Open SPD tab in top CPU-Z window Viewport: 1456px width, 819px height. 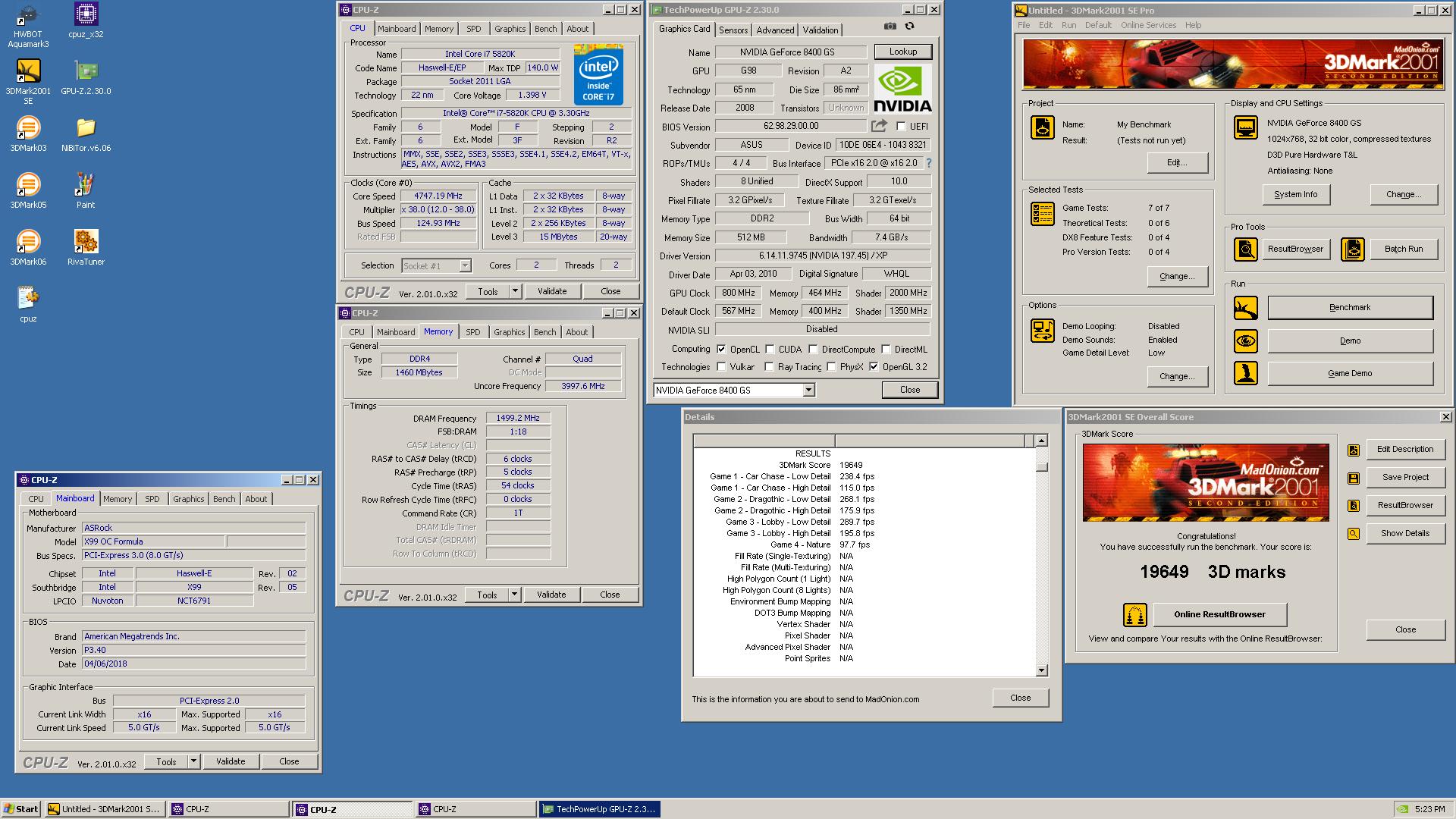click(x=474, y=29)
